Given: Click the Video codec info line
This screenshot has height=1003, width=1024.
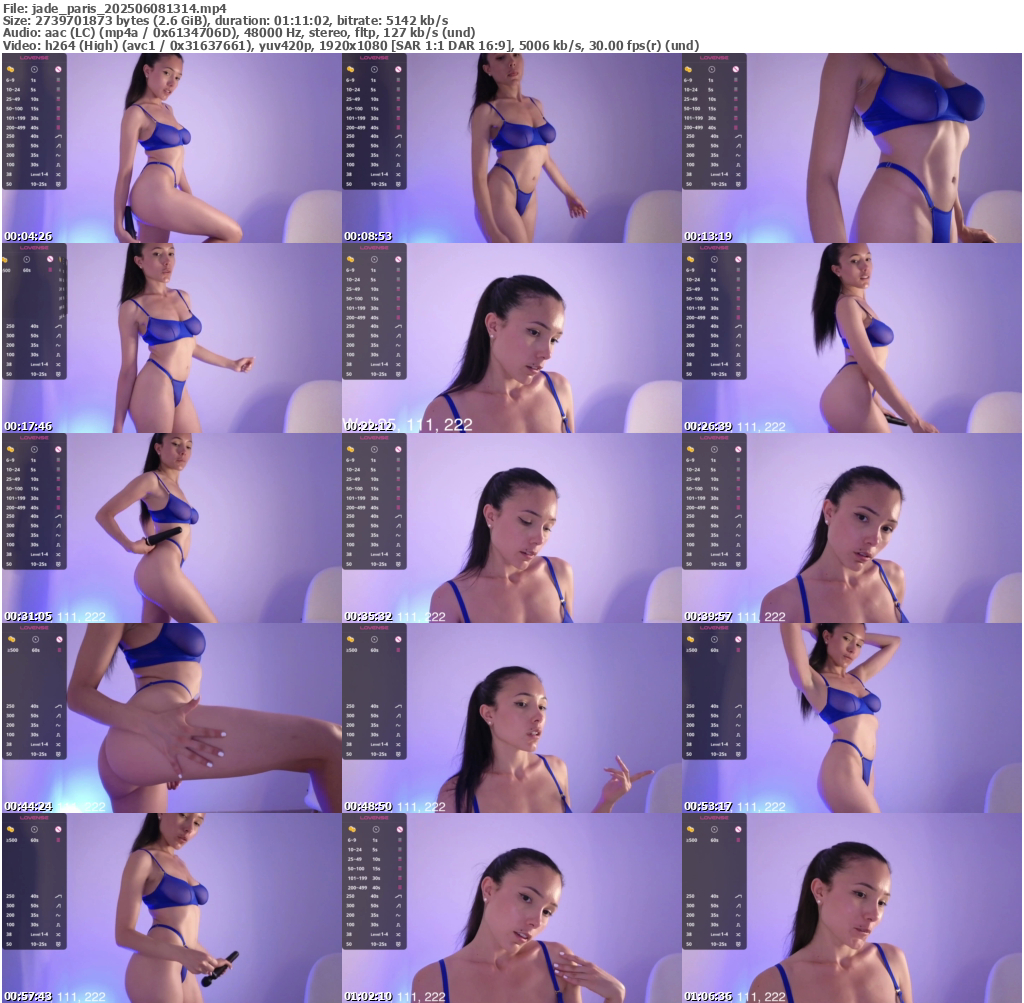Looking at the screenshot, I should 350,45.
